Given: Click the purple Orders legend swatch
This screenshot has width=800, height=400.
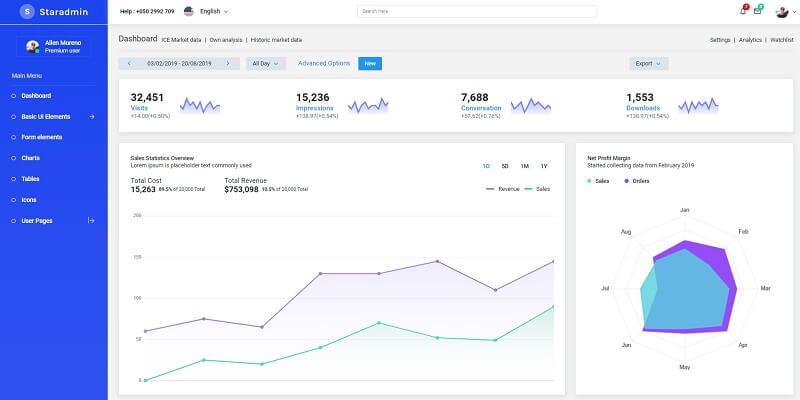Looking at the screenshot, I should pos(627,181).
